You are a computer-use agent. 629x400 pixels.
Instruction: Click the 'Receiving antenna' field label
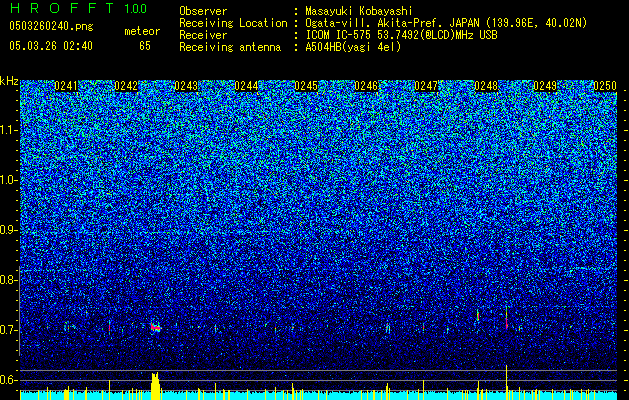click(x=230, y=47)
